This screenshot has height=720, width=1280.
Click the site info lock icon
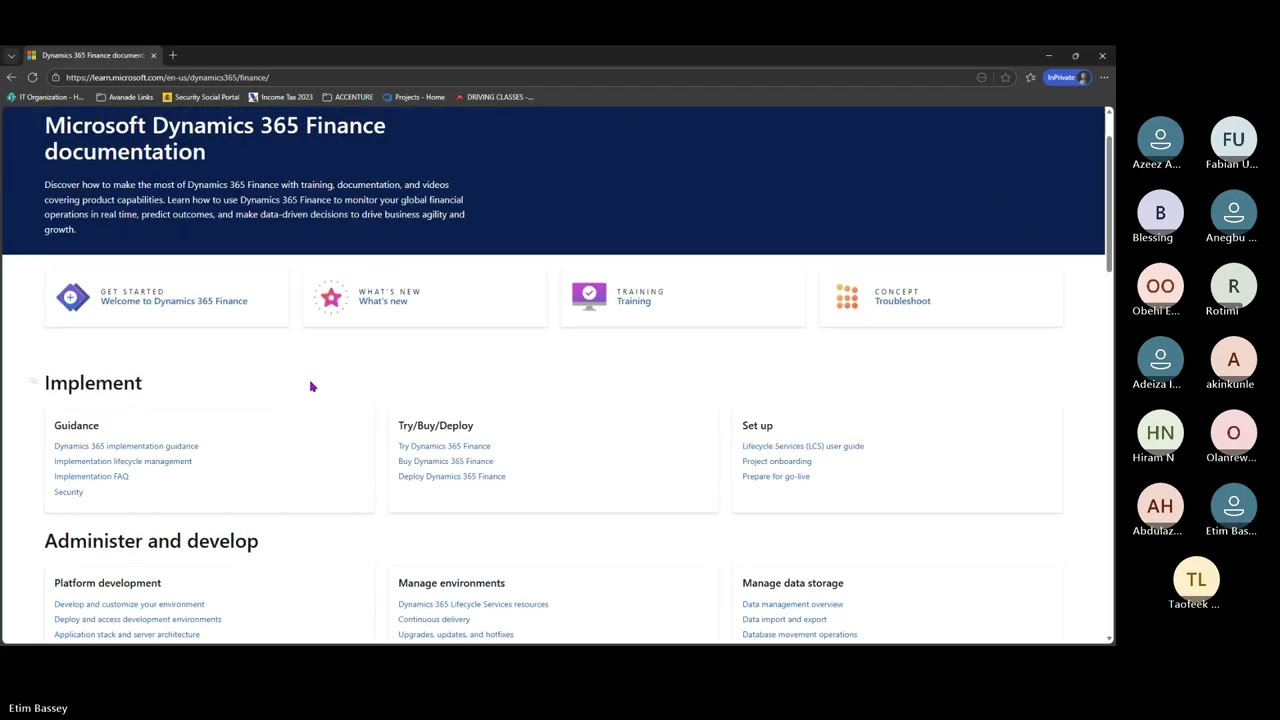[x=56, y=77]
